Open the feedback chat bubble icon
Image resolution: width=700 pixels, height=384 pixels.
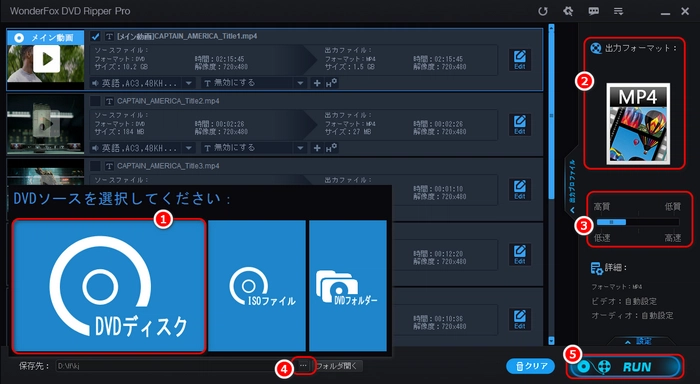[593, 11]
